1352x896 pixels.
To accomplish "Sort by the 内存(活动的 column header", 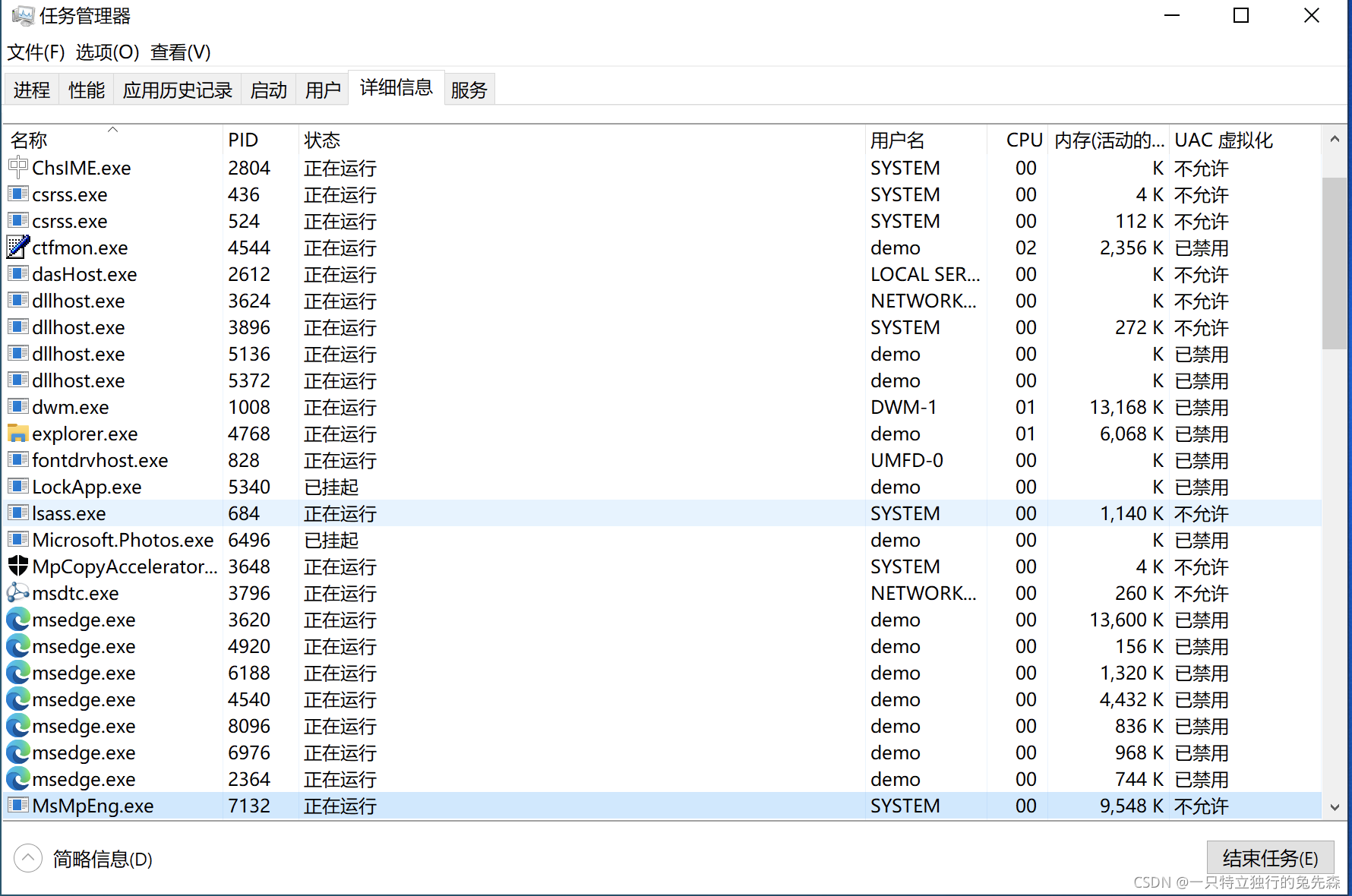I will [1109, 140].
